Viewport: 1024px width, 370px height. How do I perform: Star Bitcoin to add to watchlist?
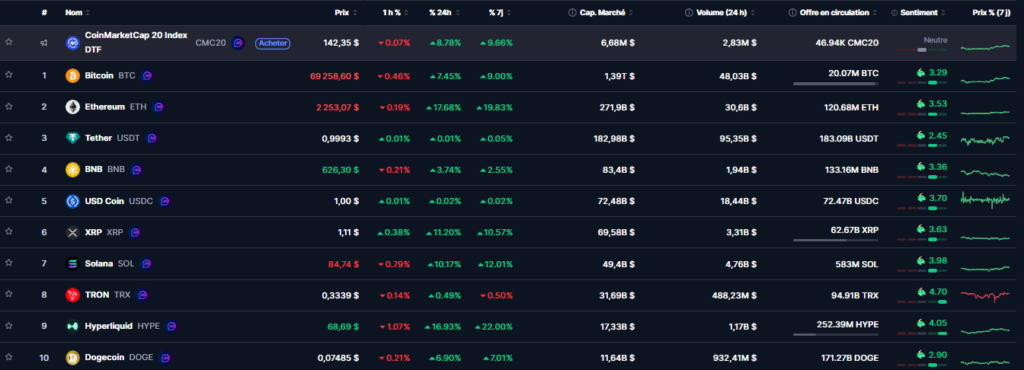pos(8,75)
